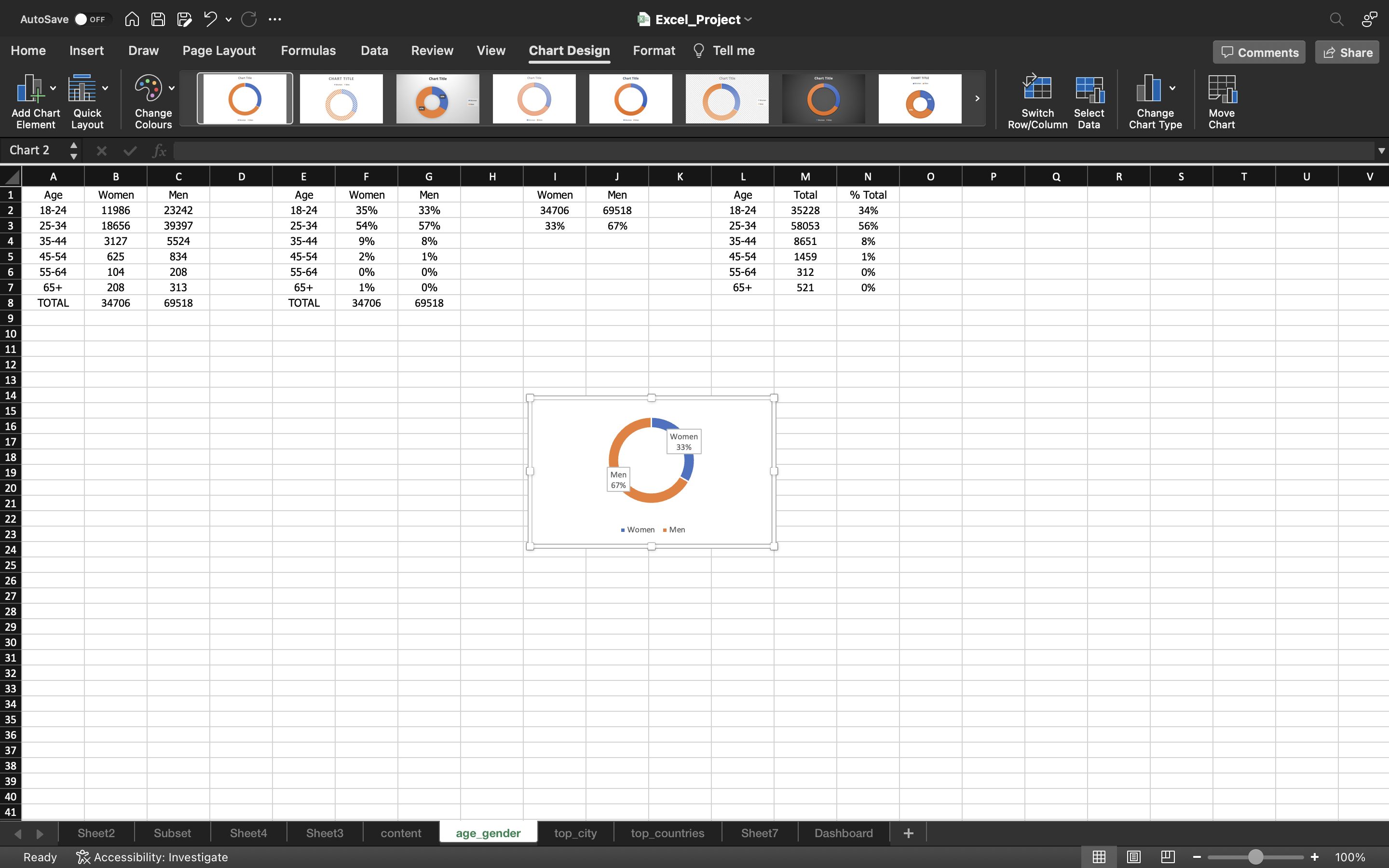
Task: Add a new sheet with plus button
Action: point(908,832)
